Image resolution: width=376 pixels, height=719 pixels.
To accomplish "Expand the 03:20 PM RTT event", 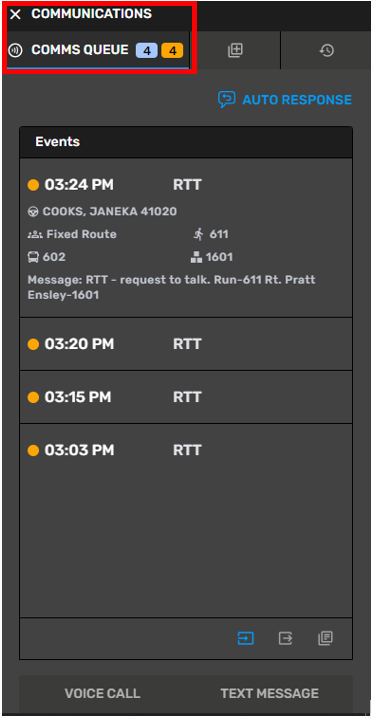I will point(186,344).
